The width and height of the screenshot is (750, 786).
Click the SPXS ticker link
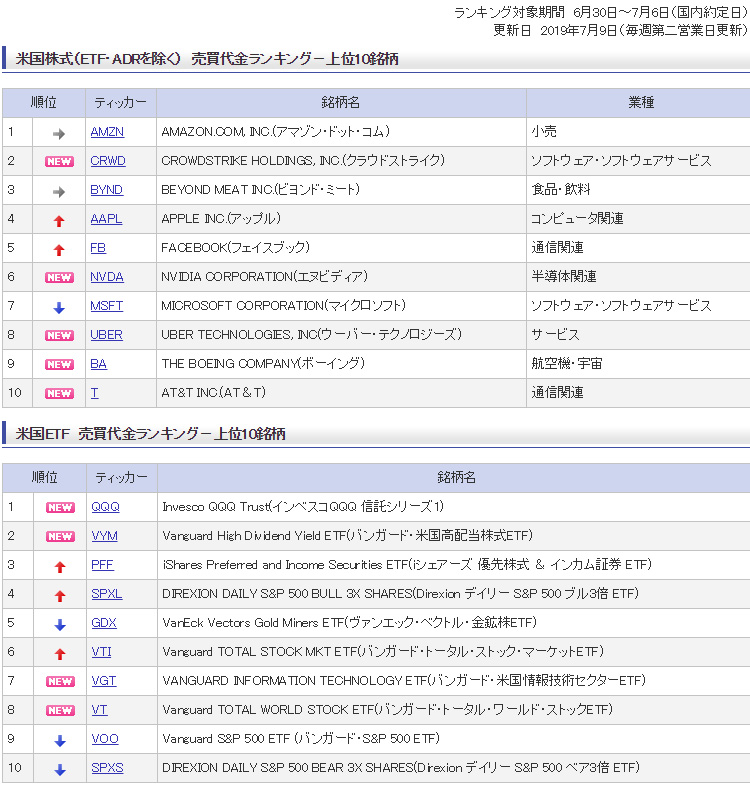(x=107, y=768)
